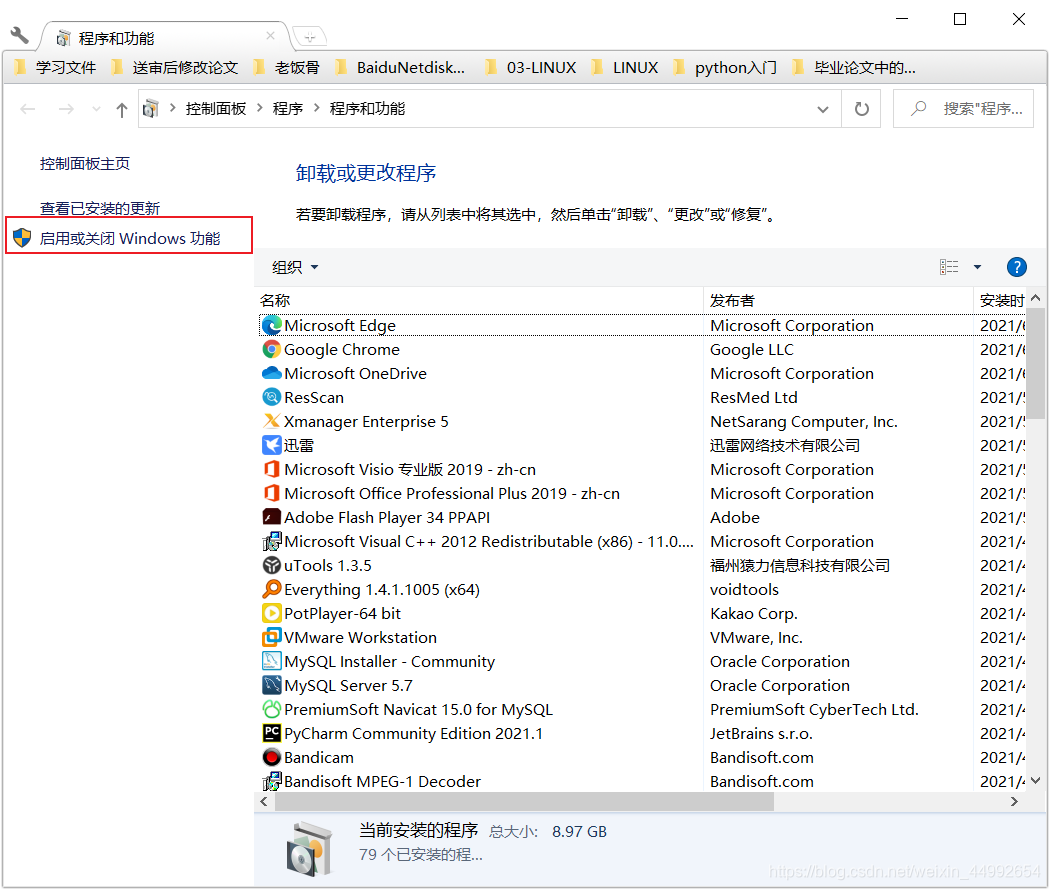Click the Everything search magnifier icon

coord(271,589)
